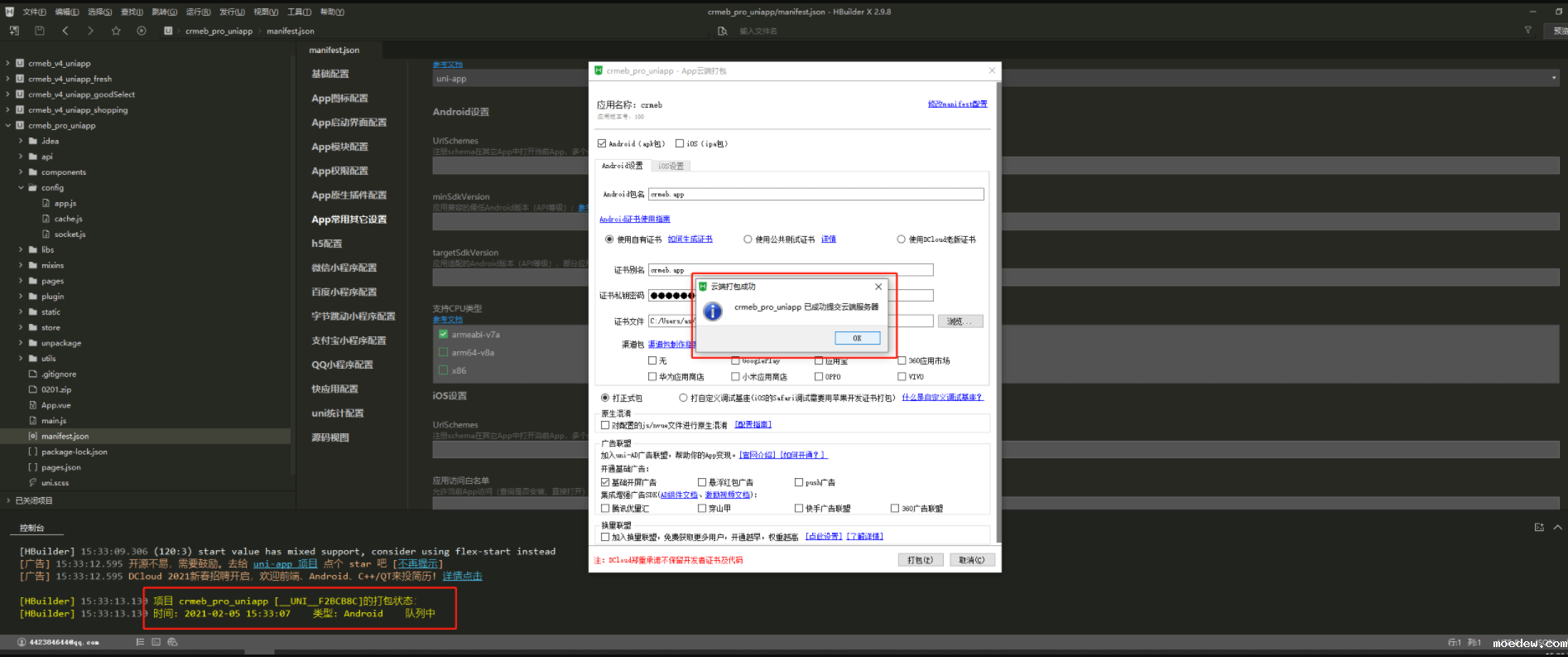Open the 详情点击 link in console

(x=462, y=576)
